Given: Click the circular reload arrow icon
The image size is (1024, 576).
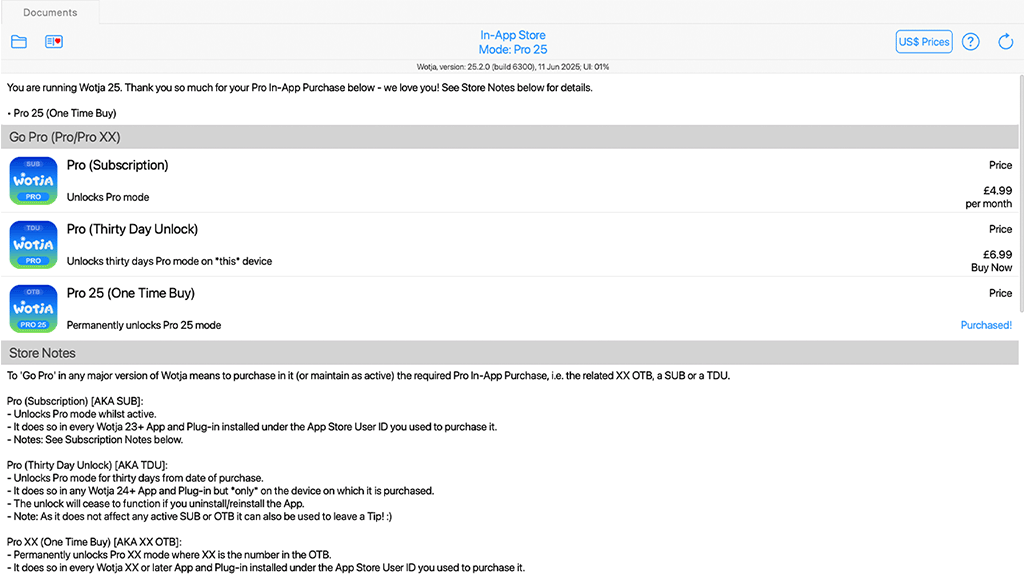Looking at the screenshot, I should tap(1005, 41).
